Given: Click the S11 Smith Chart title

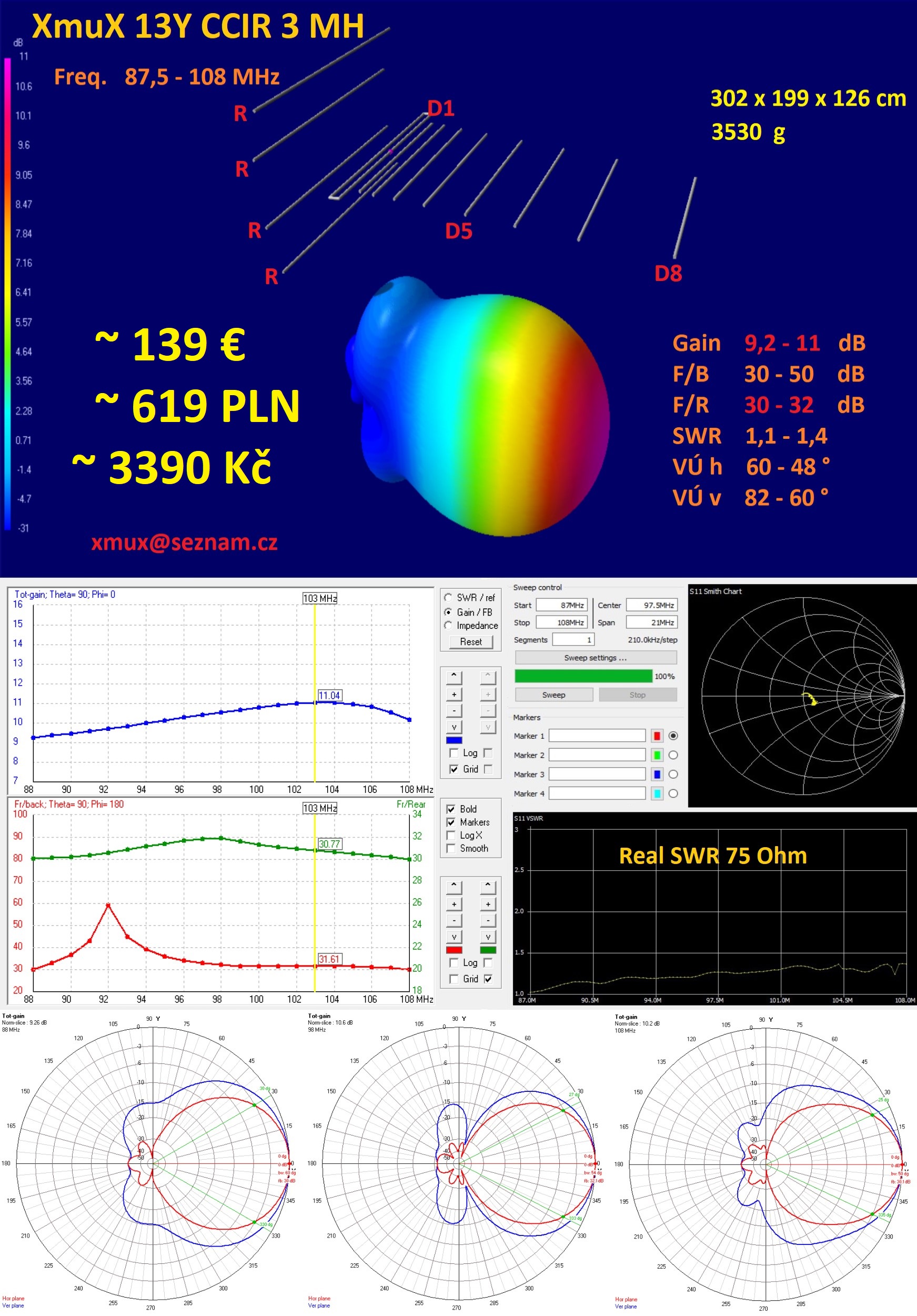Looking at the screenshot, I should click(x=716, y=591).
